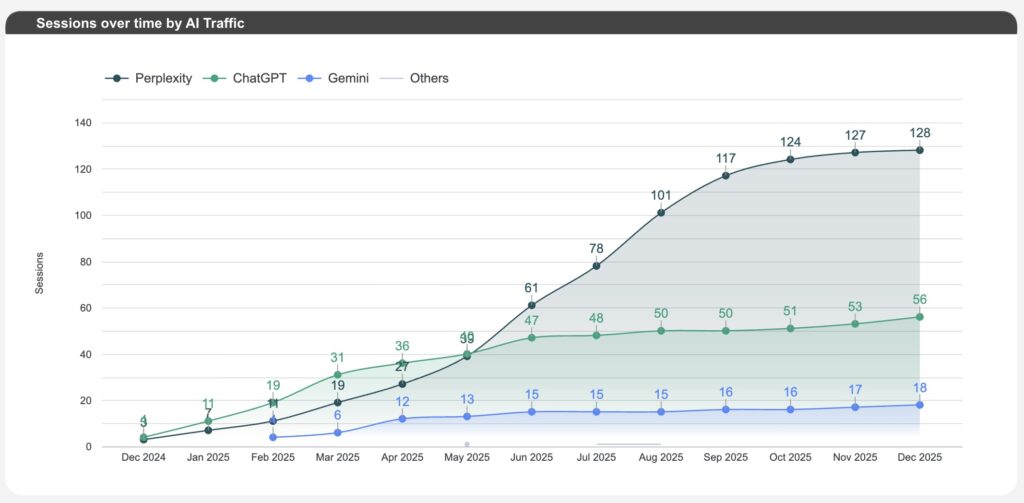This screenshot has height=503, width=1024.
Task: Select ChatGPT Jul 2025 data point (48)
Action: [596, 335]
